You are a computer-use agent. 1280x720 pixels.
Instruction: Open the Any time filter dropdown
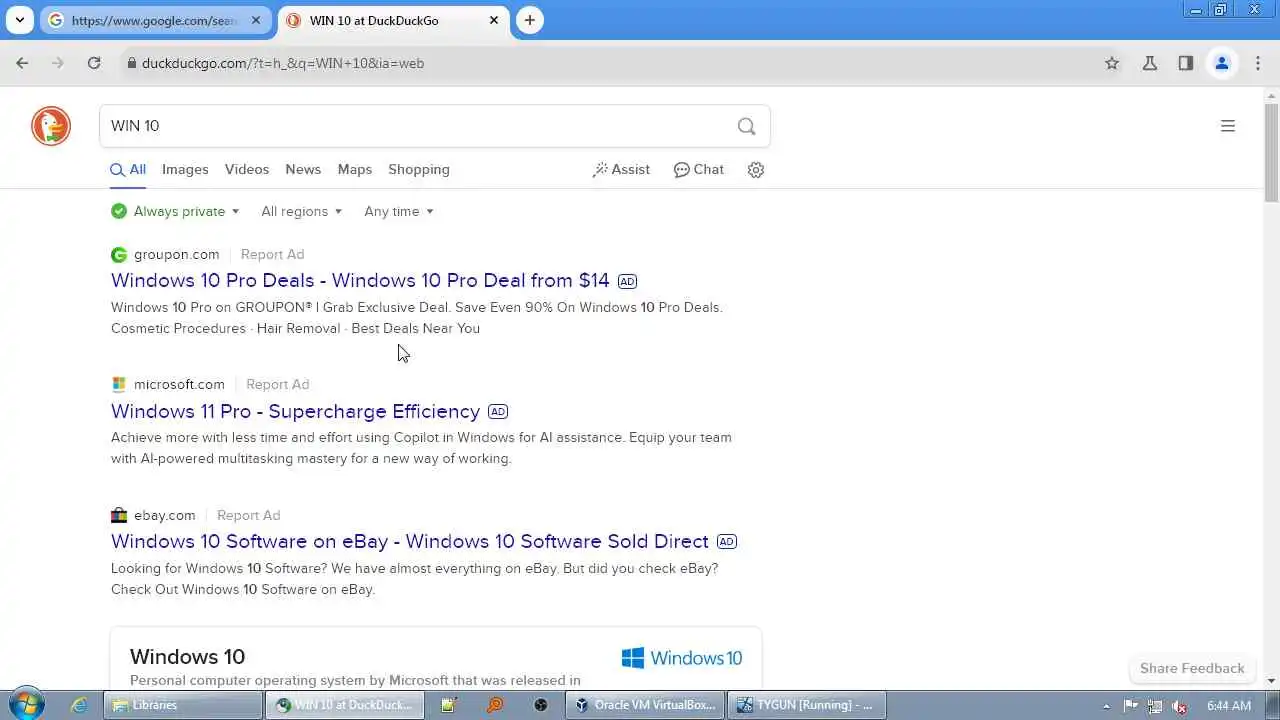[x=399, y=211]
